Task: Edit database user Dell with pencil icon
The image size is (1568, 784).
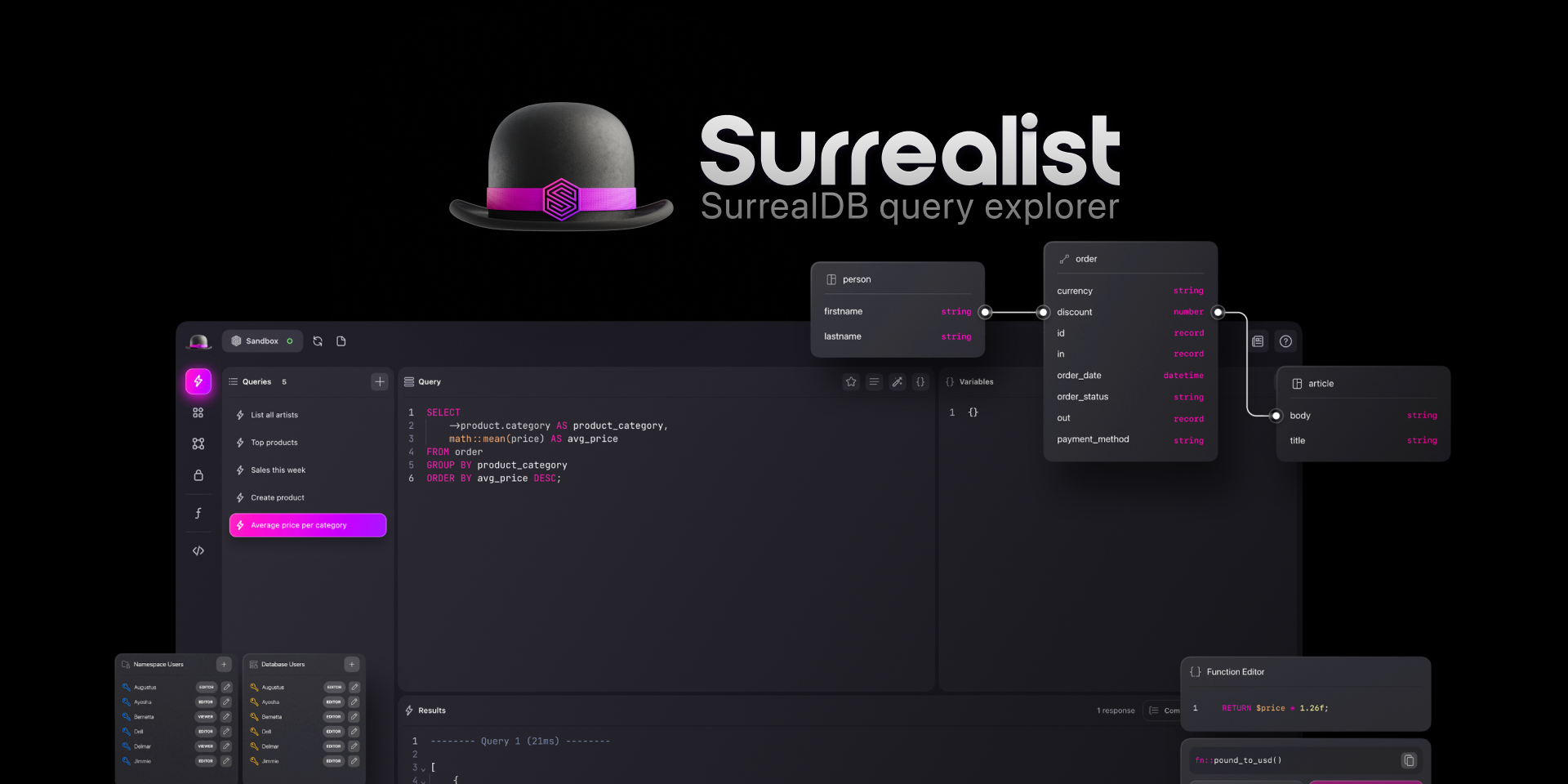Action: tap(354, 731)
